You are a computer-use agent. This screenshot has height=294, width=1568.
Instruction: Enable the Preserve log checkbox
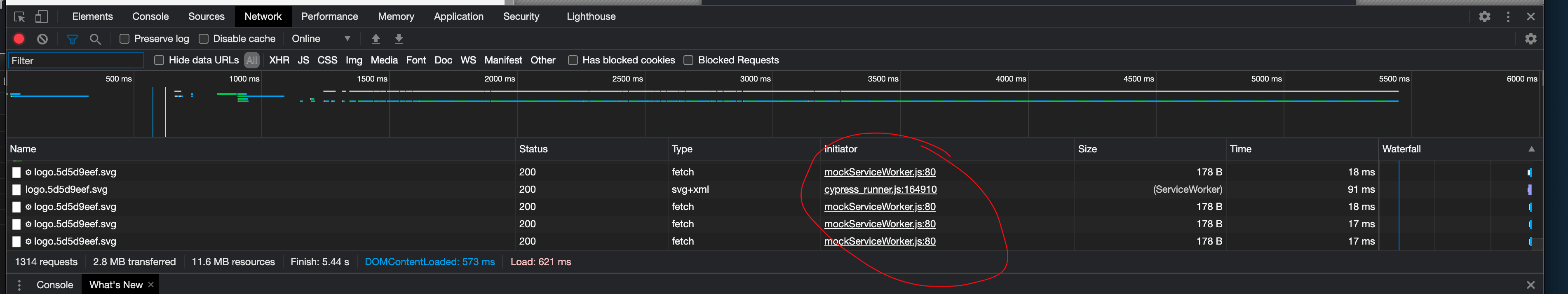click(x=124, y=39)
